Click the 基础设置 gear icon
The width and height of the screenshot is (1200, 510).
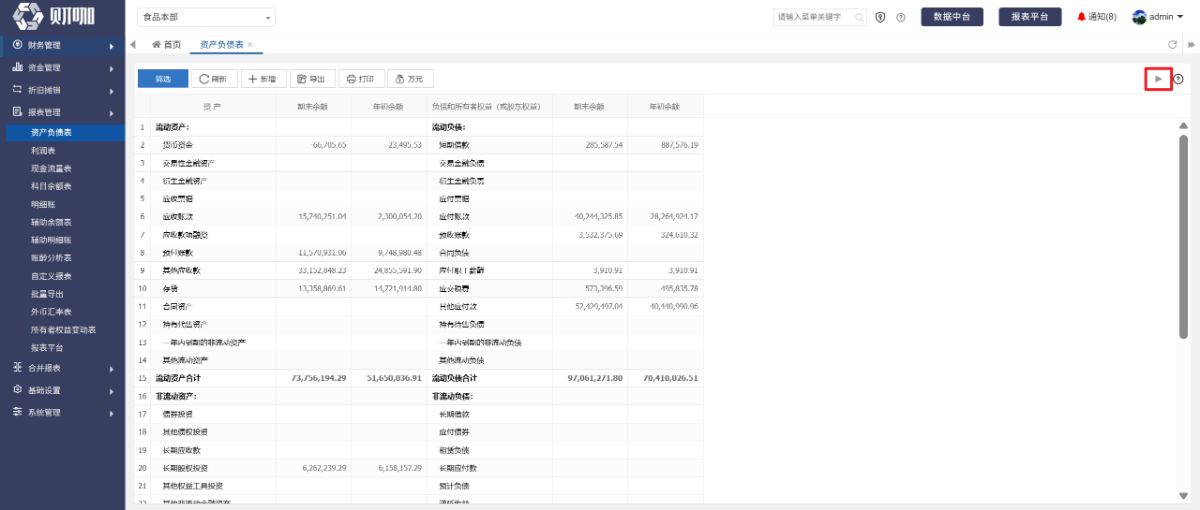click(17, 390)
